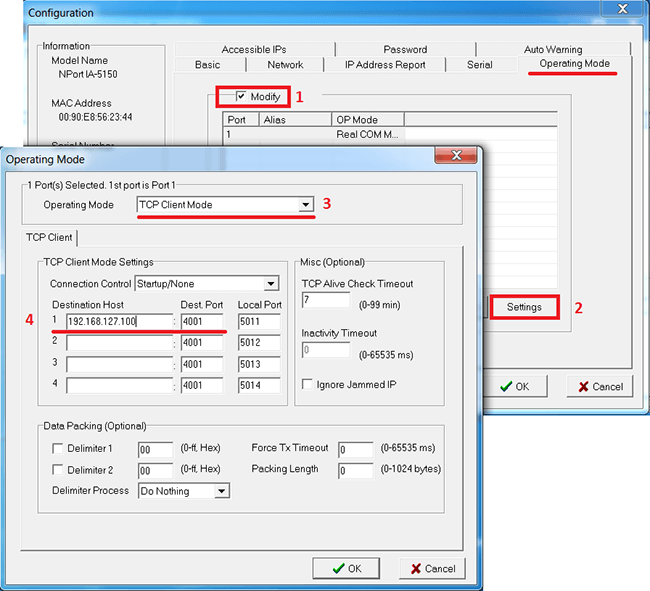Click the Force Tx Timeout field
Image resolution: width=650 pixels, height=591 pixels.
pos(356,449)
